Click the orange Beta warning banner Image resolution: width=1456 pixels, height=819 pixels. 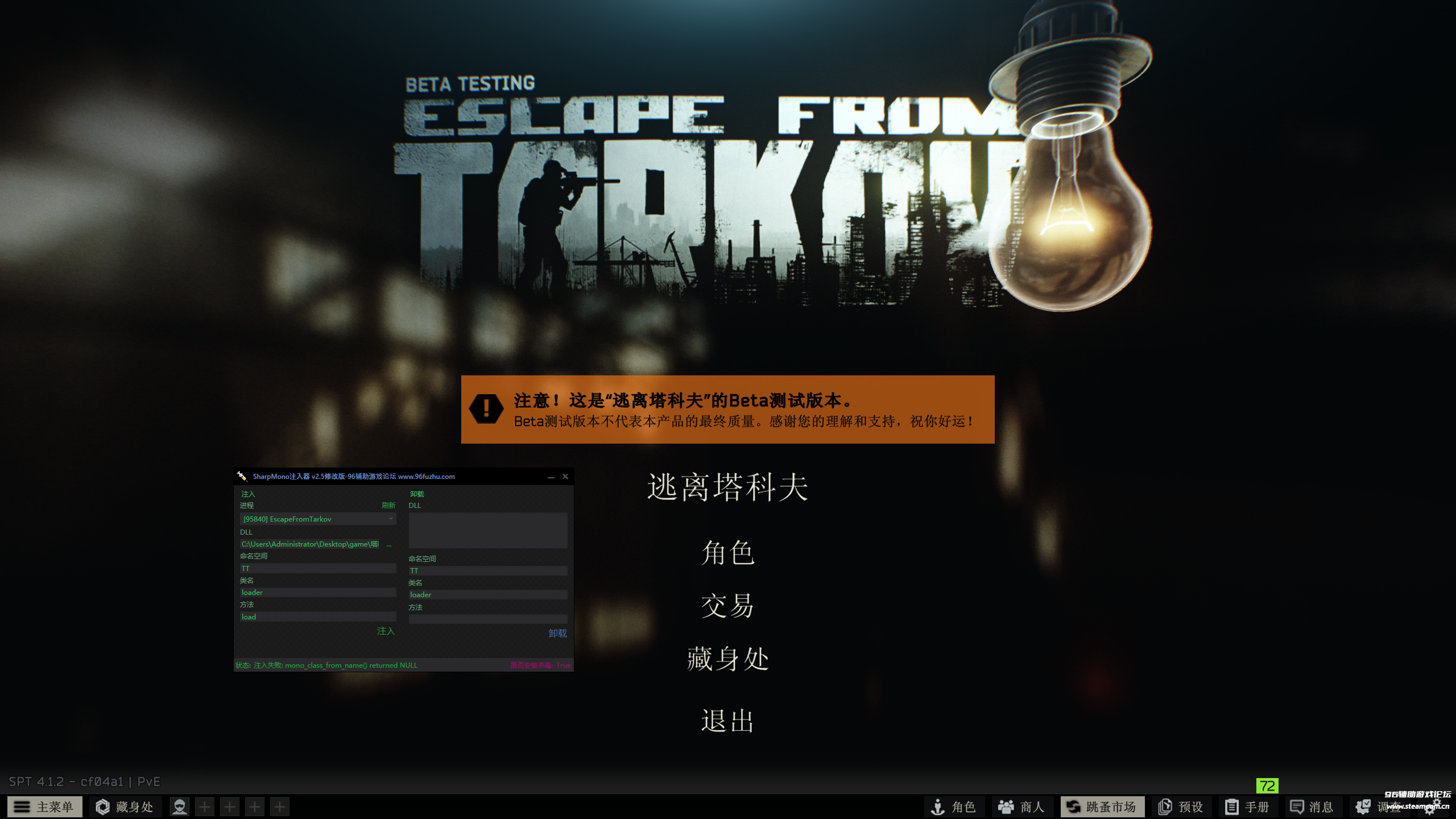727,409
